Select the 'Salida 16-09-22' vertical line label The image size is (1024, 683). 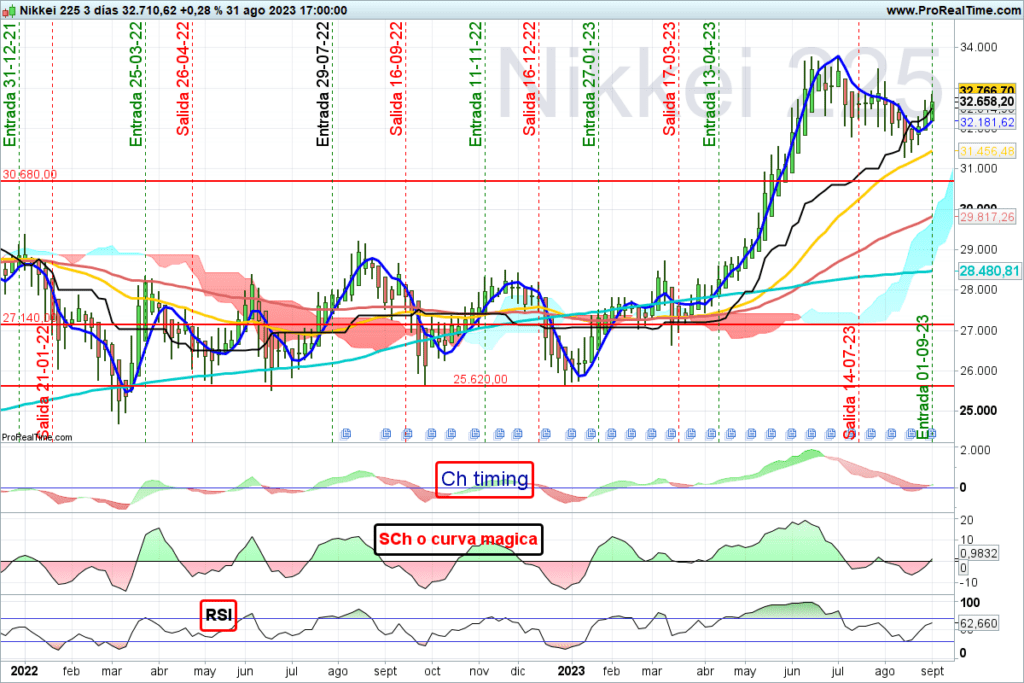click(x=396, y=79)
